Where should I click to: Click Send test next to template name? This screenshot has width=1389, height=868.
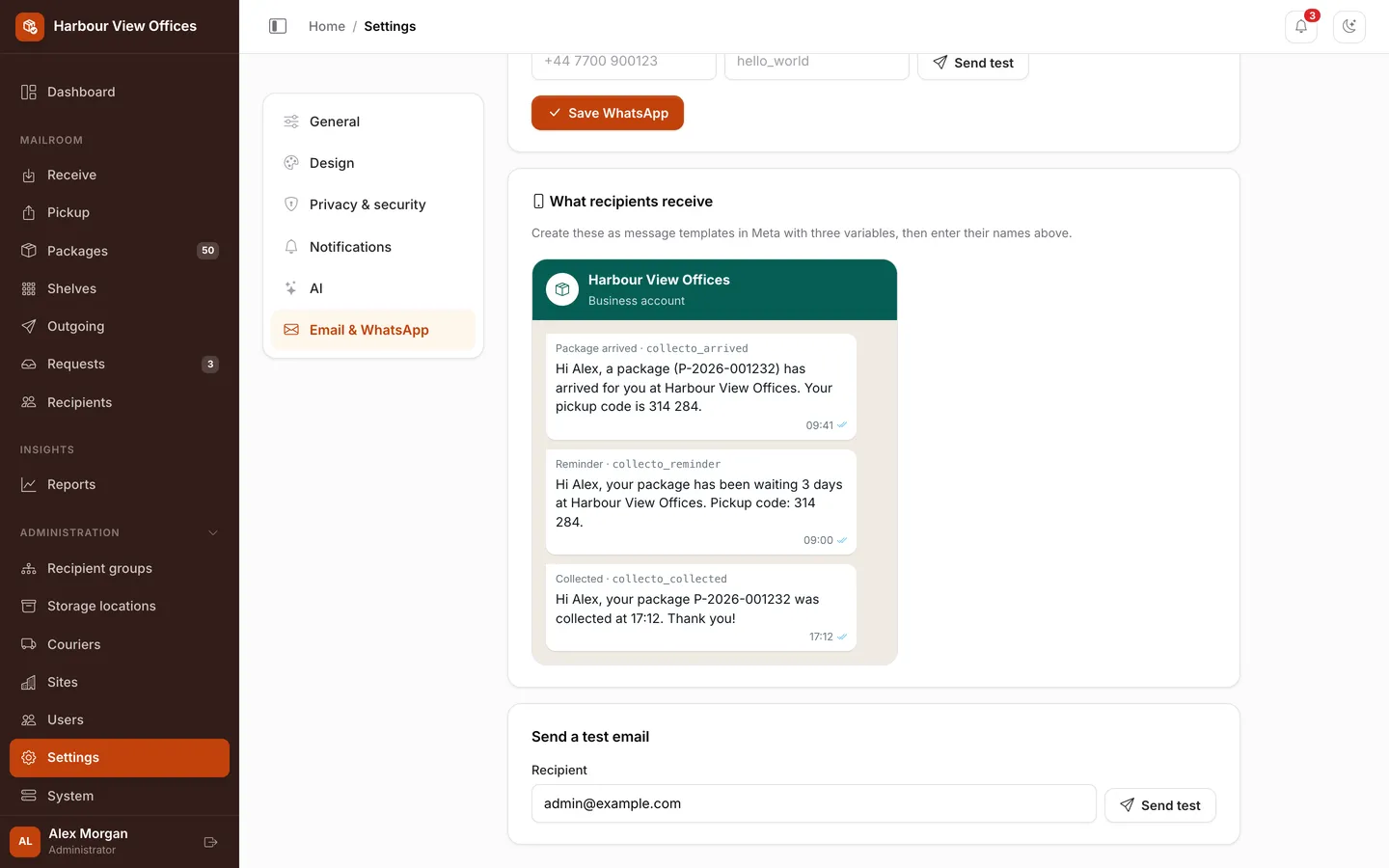point(973,64)
